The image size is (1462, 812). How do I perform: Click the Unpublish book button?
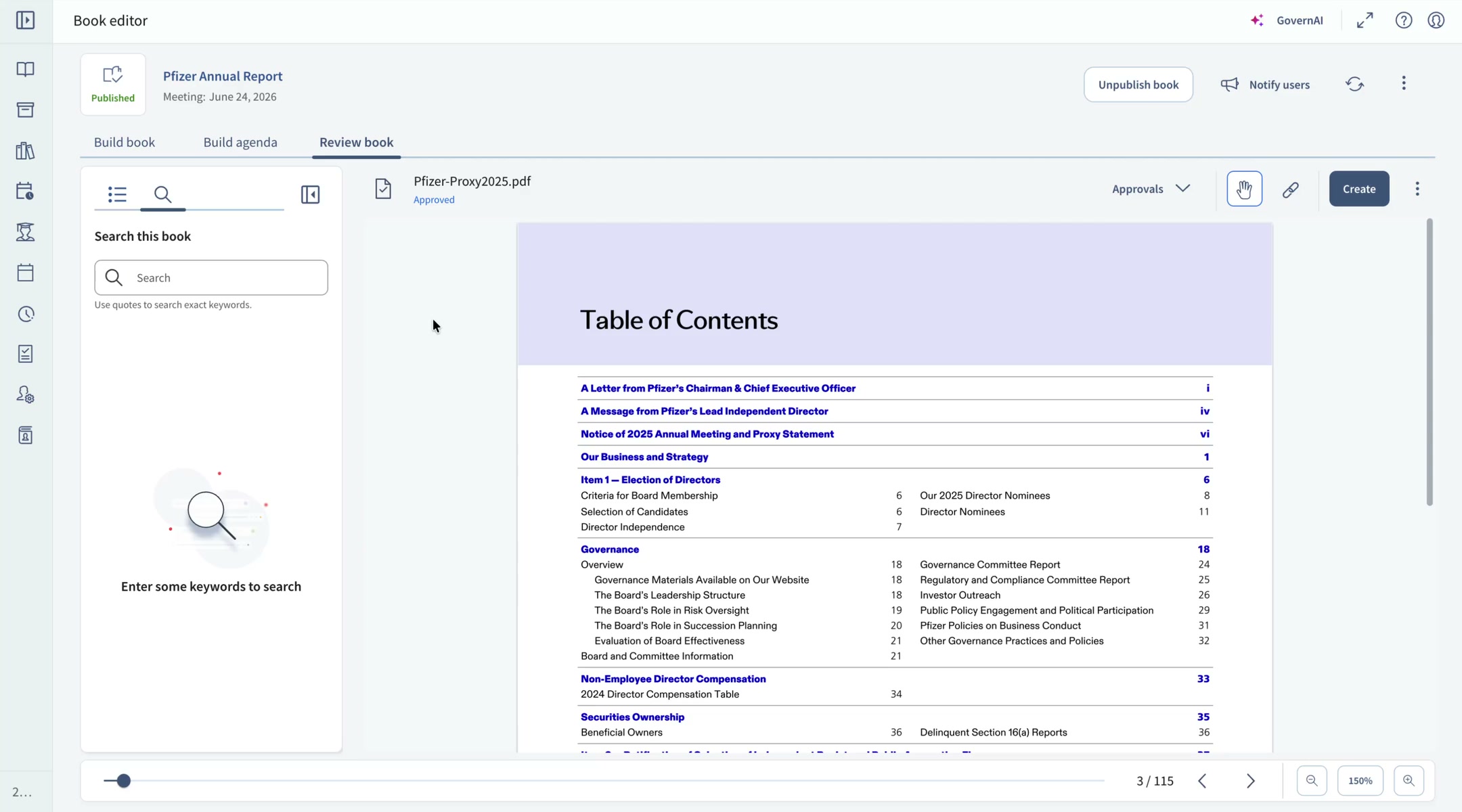pos(1138,85)
